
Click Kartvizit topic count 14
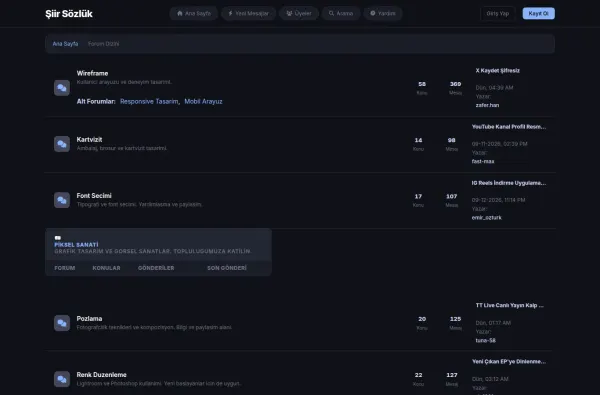pyautogui.click(x=418, y=140)
